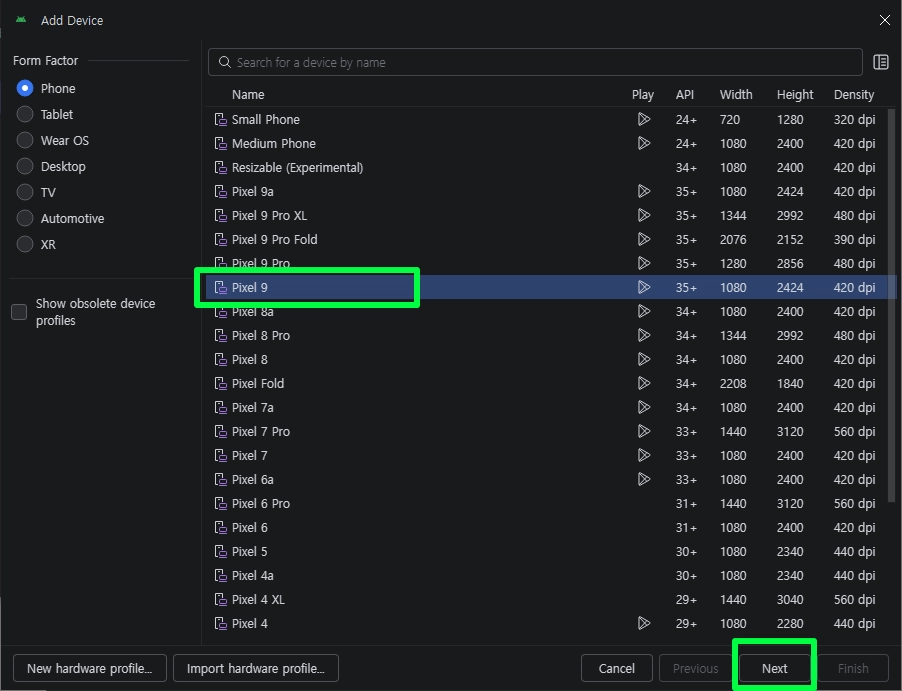Click the 2208 width value for Pixel Fold
Screen dimensions: 902x691
[x=733, y=384]
